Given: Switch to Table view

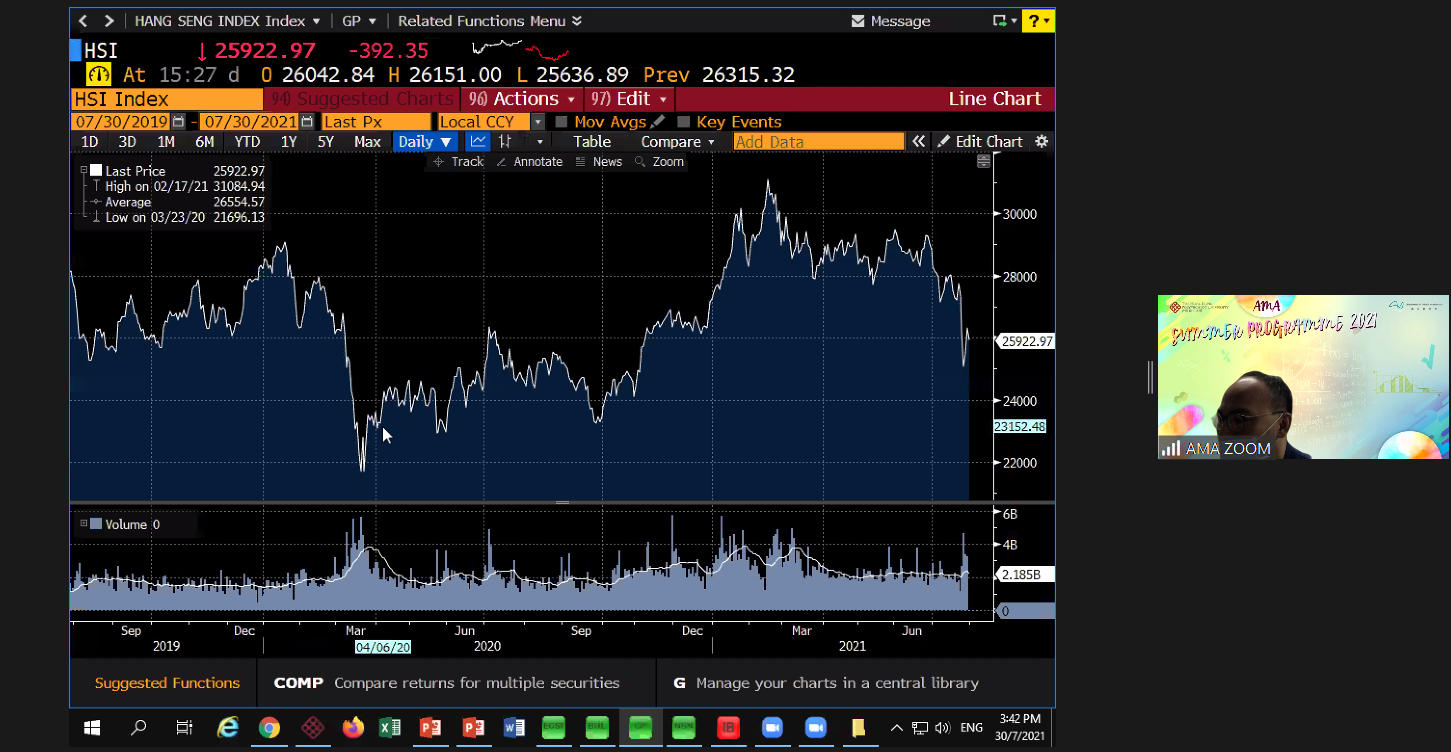Looking at the screenshot, I should (592, 142).
